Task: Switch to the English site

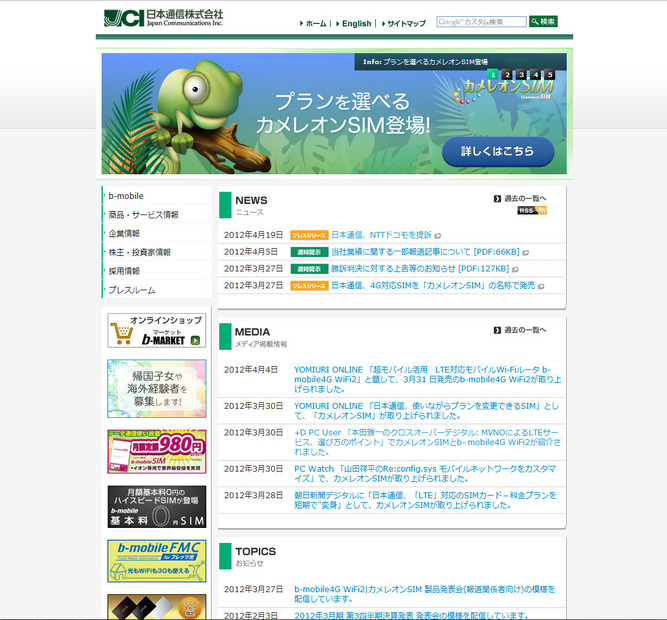Action: [356, 23]
